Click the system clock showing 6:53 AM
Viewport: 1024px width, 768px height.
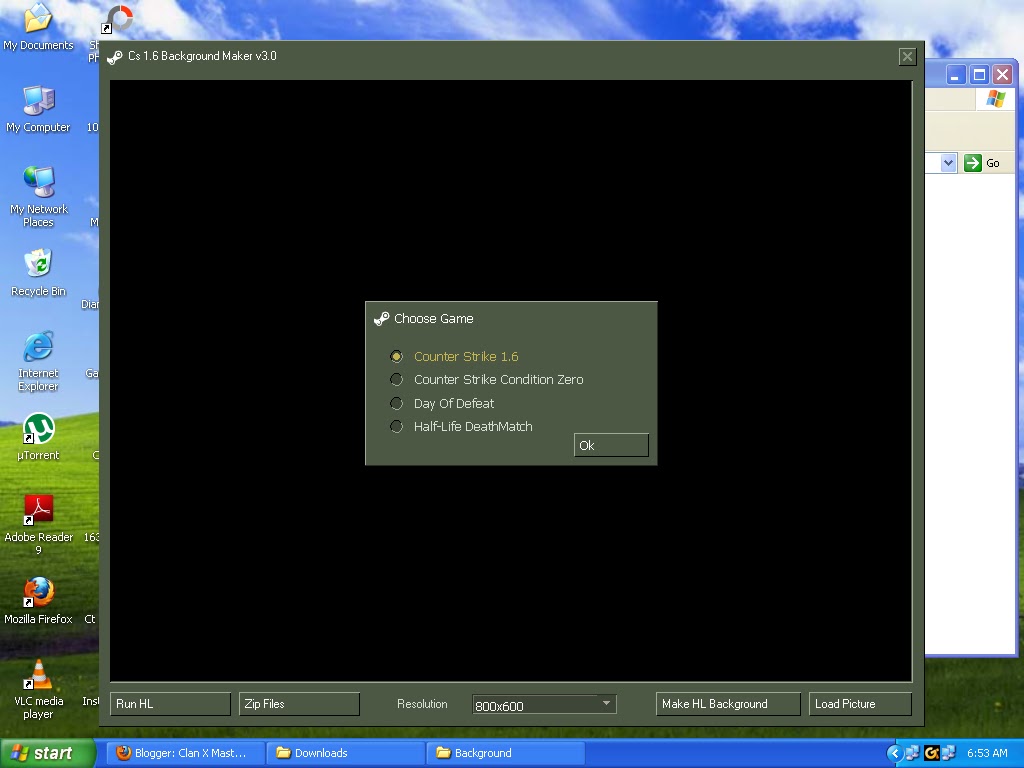tap(987, 753)
